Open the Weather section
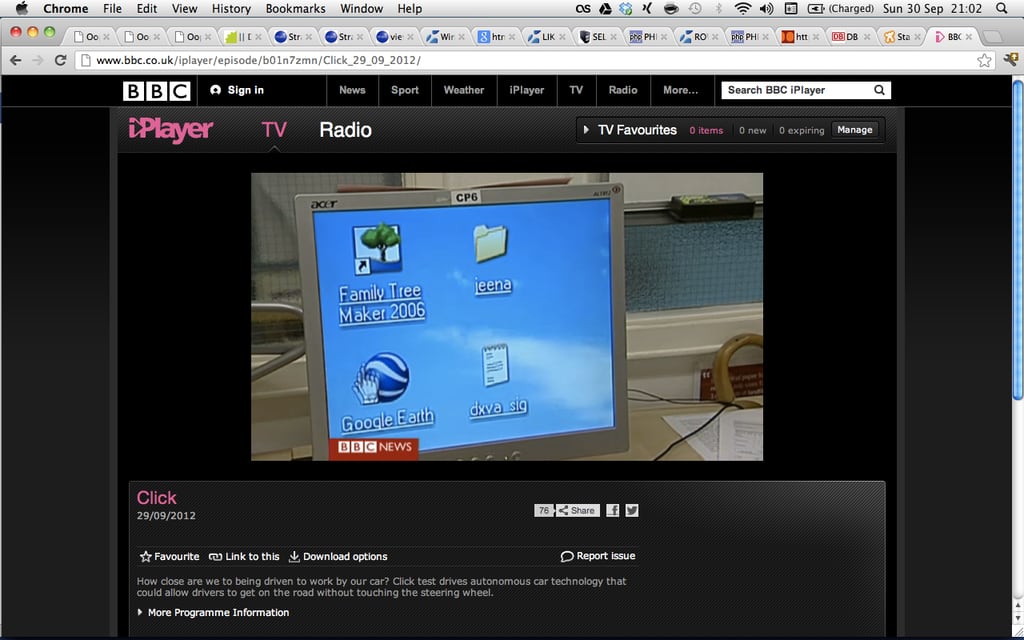This screenshot has width=1024, height=640. pyautogui.click(x=464, y=90)
